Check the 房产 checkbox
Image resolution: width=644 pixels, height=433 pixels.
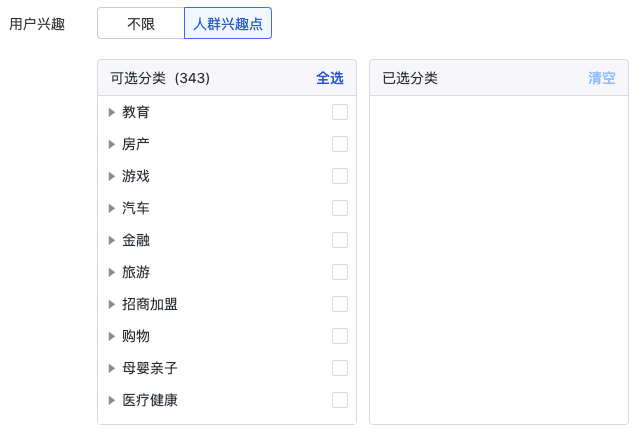point(340,144)
